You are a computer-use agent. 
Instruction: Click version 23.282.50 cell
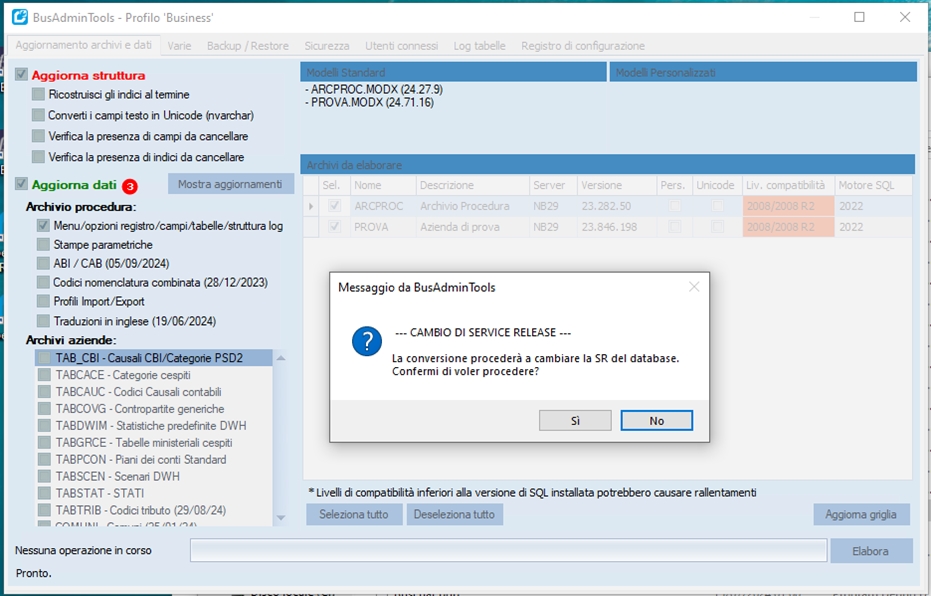point(616,206)
